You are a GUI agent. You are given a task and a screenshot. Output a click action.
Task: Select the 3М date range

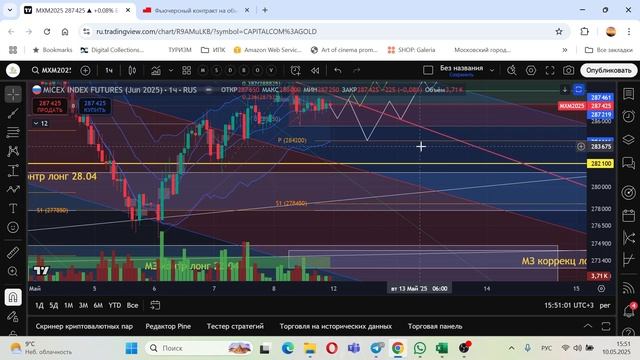(83, 305)
